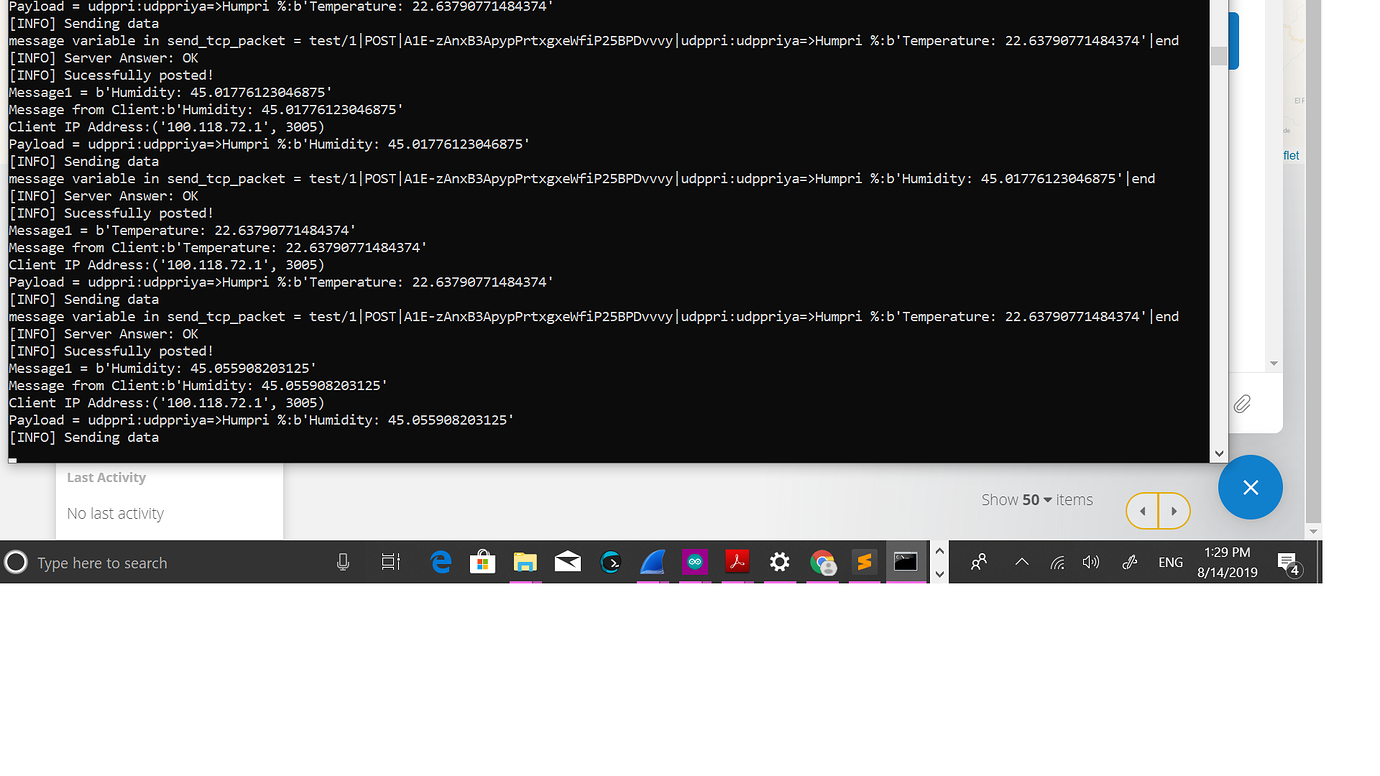Launch Microsoft Edge from the taskbar
This screenshot has height=776, width=1380.
coord(441,562)
